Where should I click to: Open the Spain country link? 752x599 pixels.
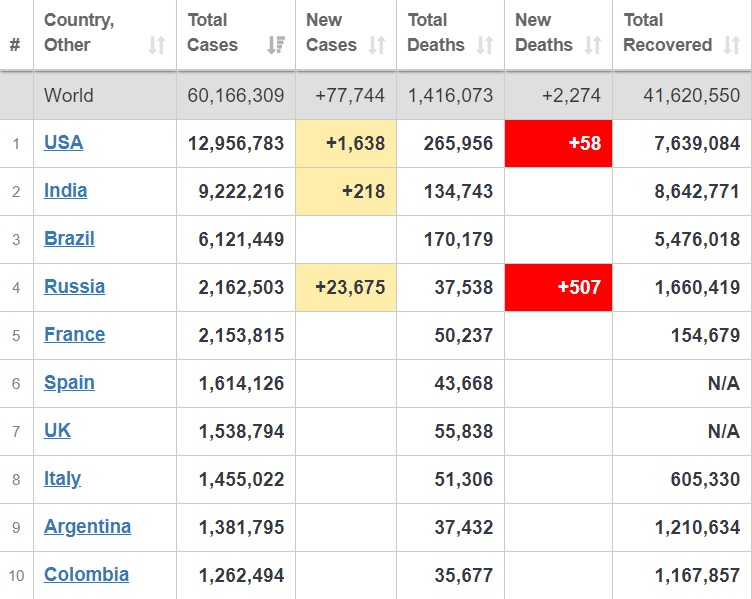[x=69, y=383]
